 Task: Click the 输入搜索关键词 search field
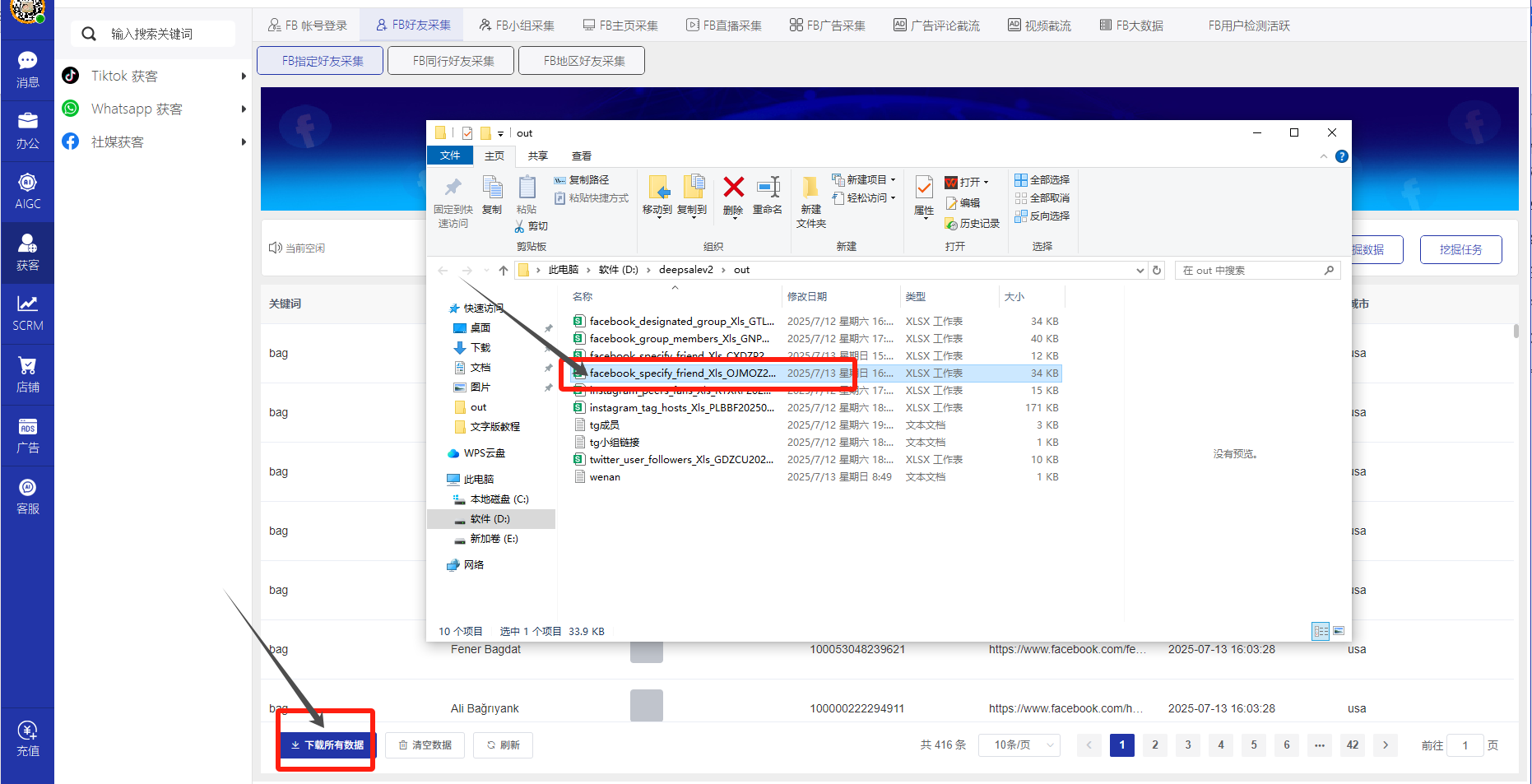(165, 34)
